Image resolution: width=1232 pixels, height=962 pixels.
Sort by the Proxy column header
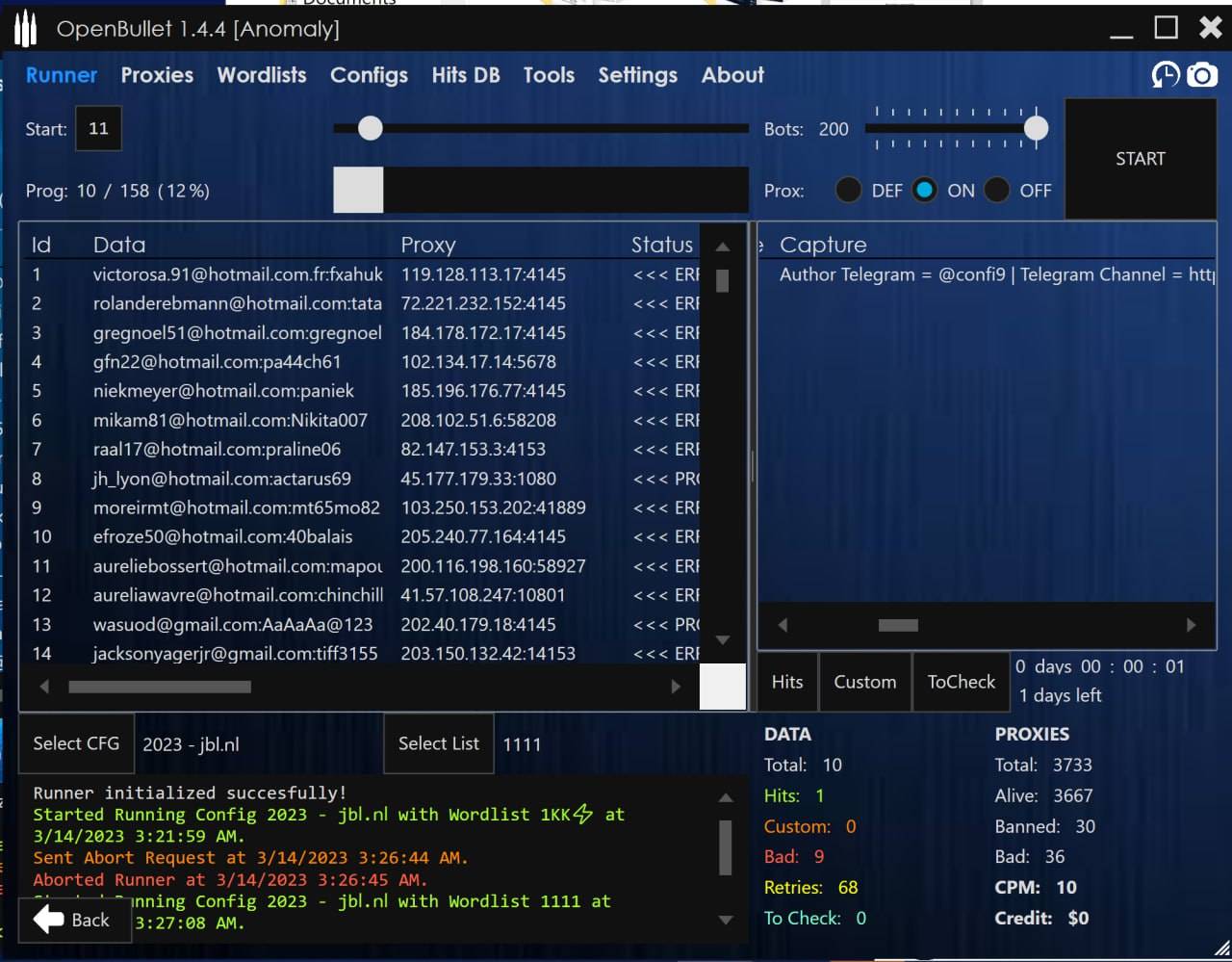point(428,245)
